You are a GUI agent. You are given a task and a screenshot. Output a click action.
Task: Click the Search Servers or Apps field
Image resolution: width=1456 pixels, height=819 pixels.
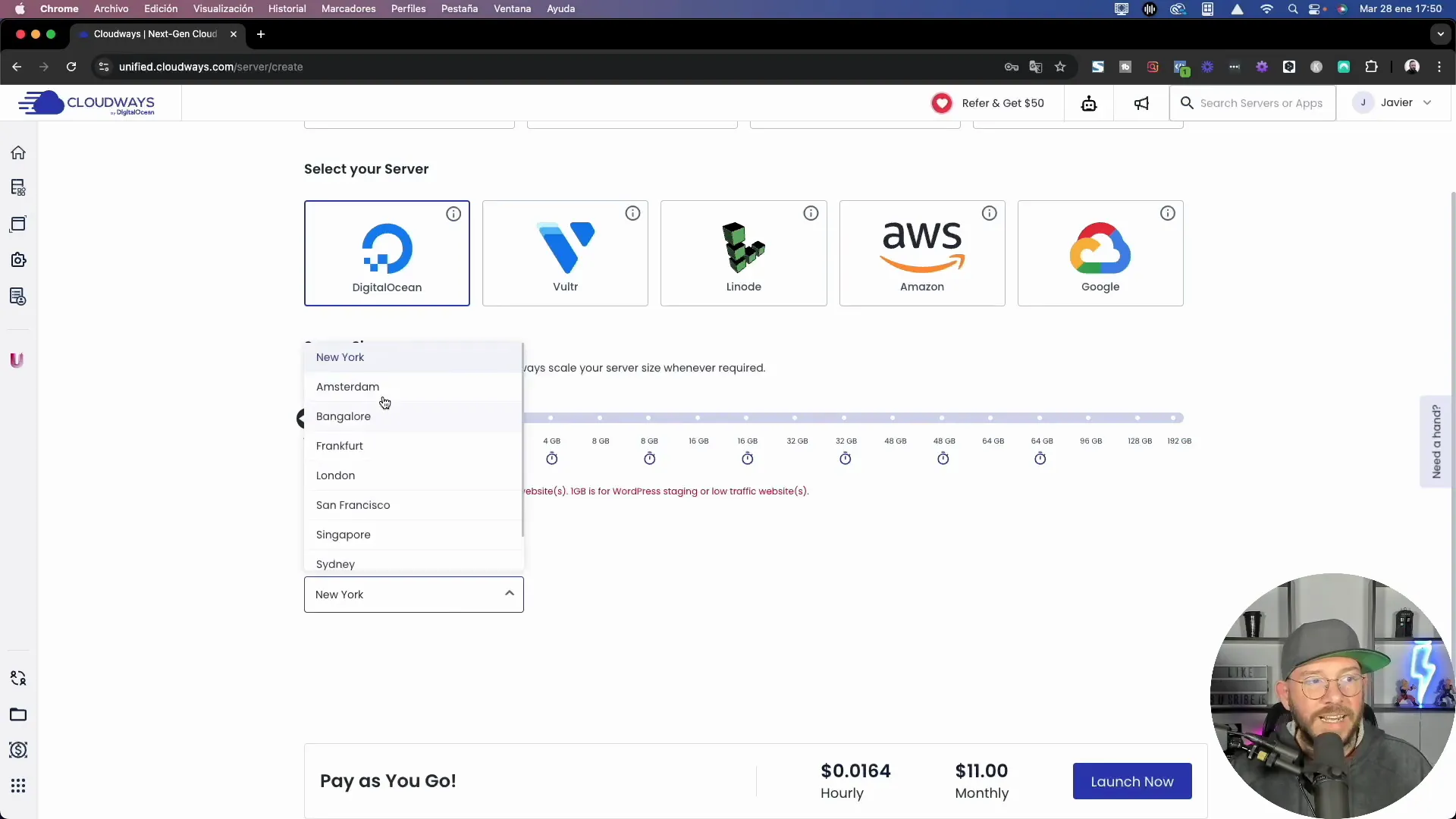[x=1253, y=103]
